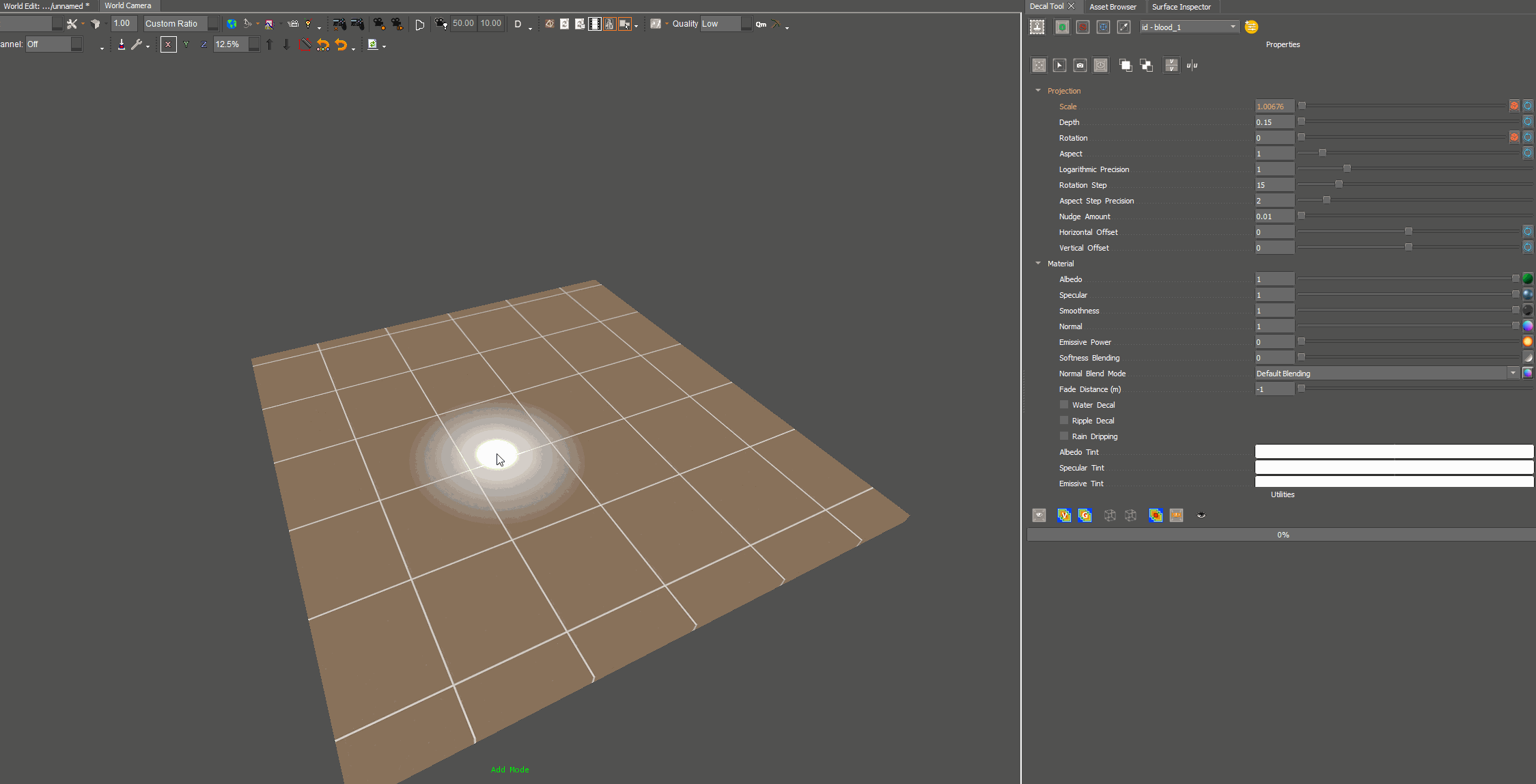Open the yellow decal settings preset icon
1536x784 pixels.
point(1251,27)
